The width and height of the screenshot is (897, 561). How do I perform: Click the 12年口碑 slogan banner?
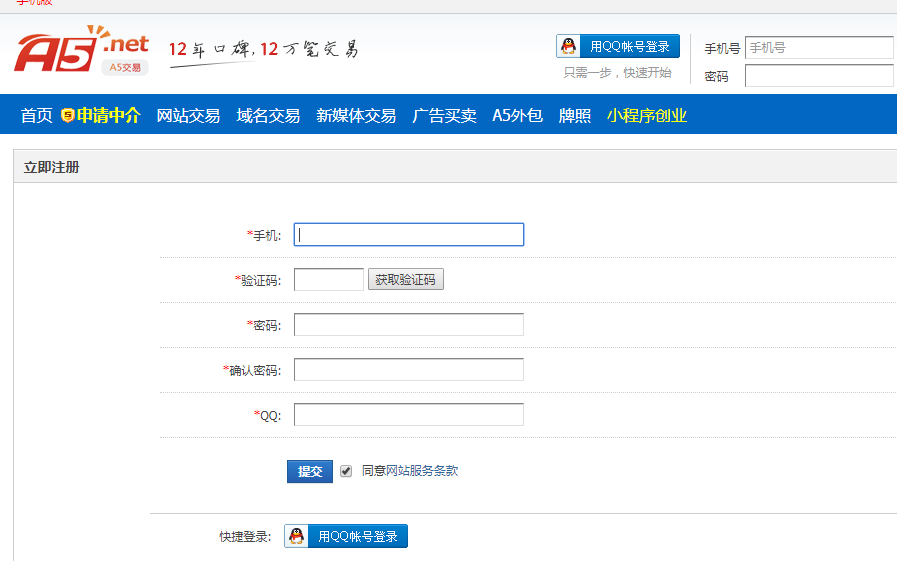coord(264,51)
